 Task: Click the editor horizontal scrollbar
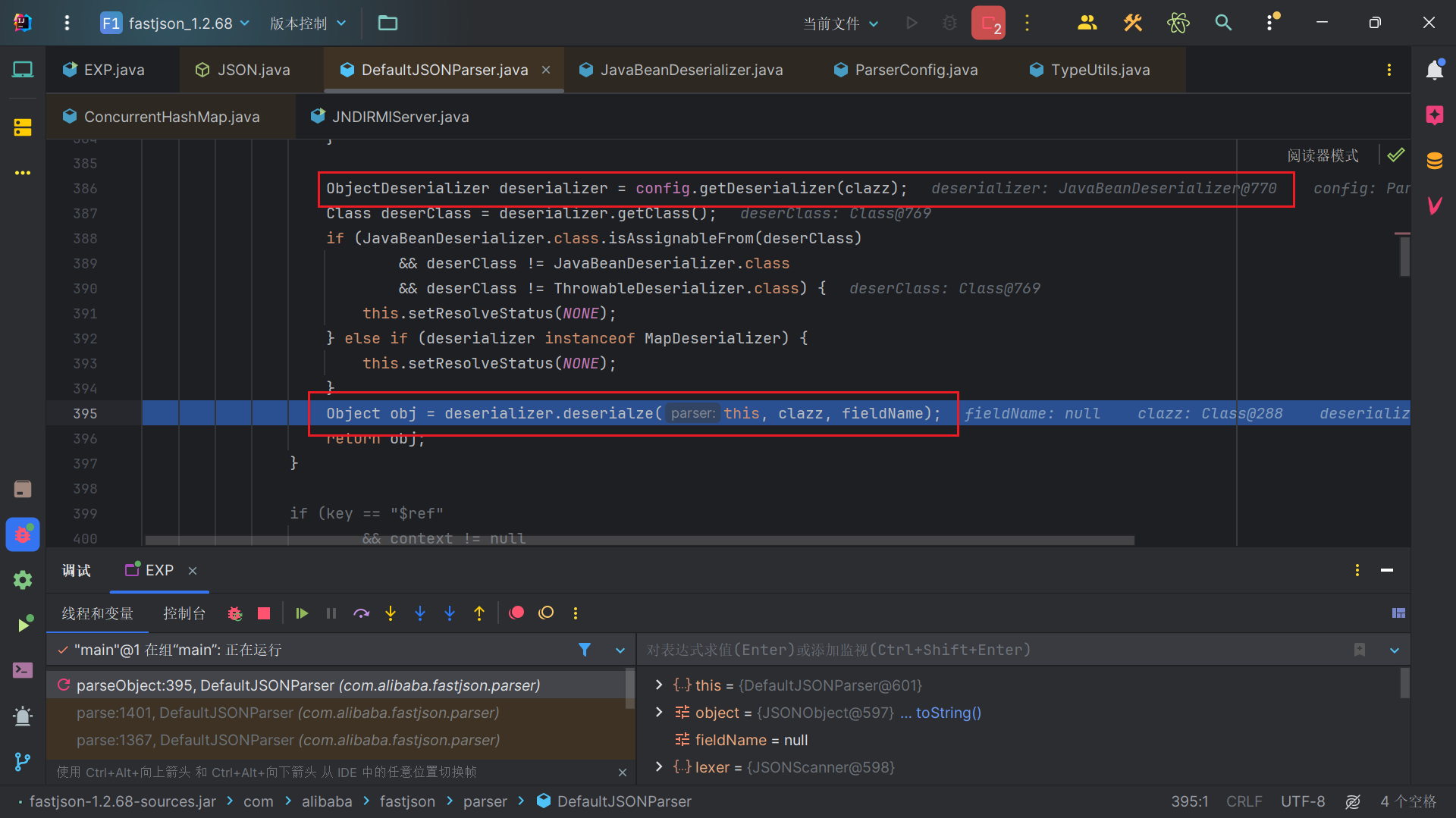639,541
